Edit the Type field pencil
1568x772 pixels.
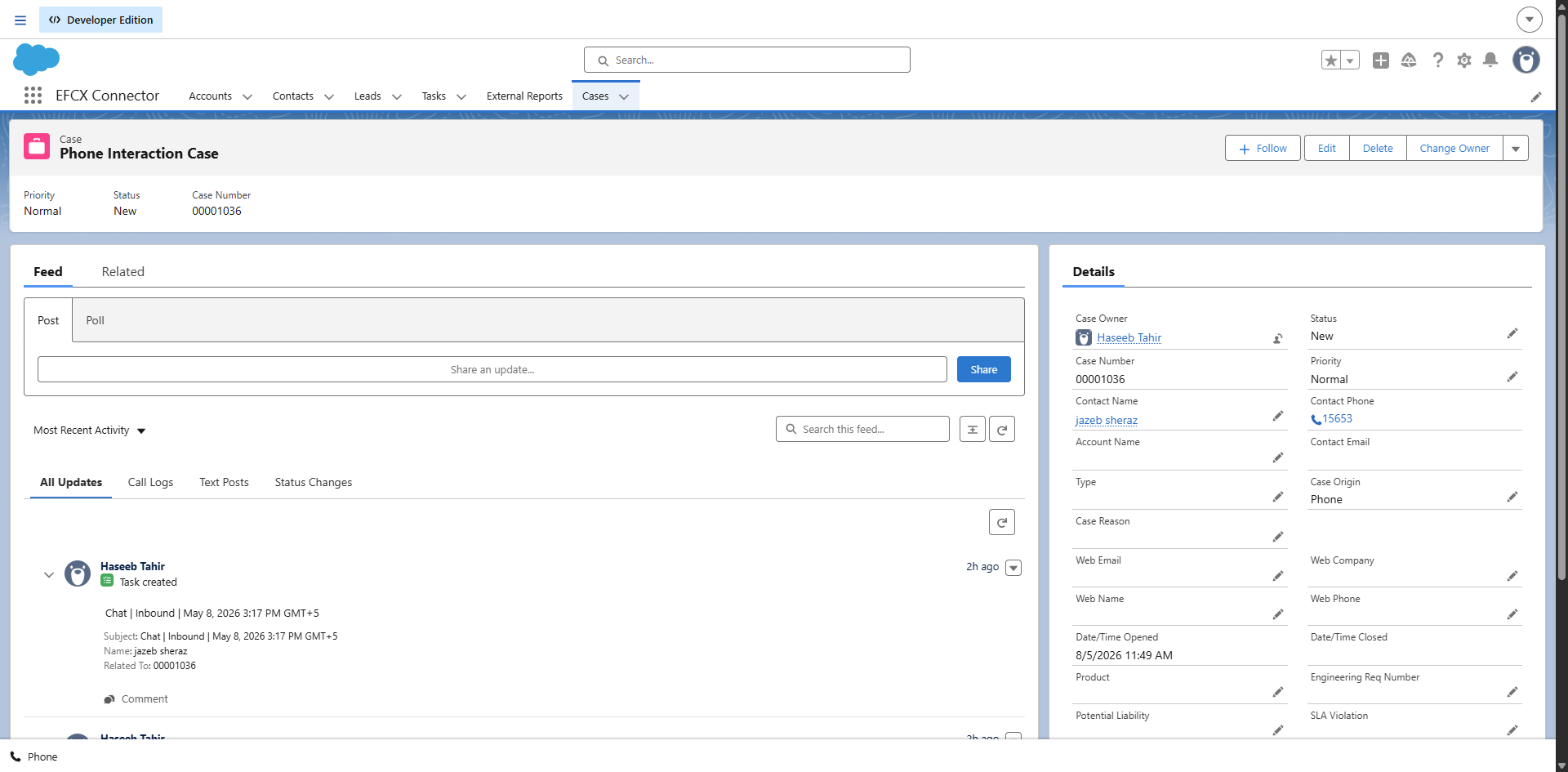pos(1278,497)
